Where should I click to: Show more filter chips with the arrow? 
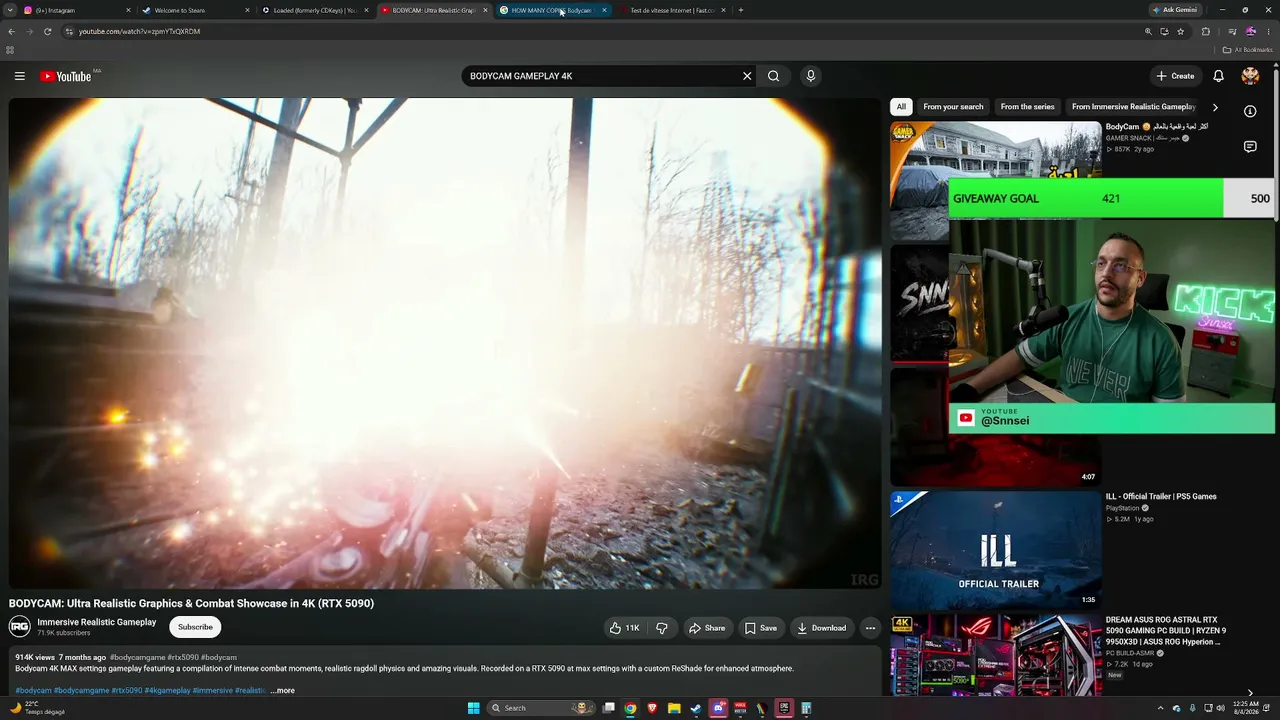coord(1215,107)
